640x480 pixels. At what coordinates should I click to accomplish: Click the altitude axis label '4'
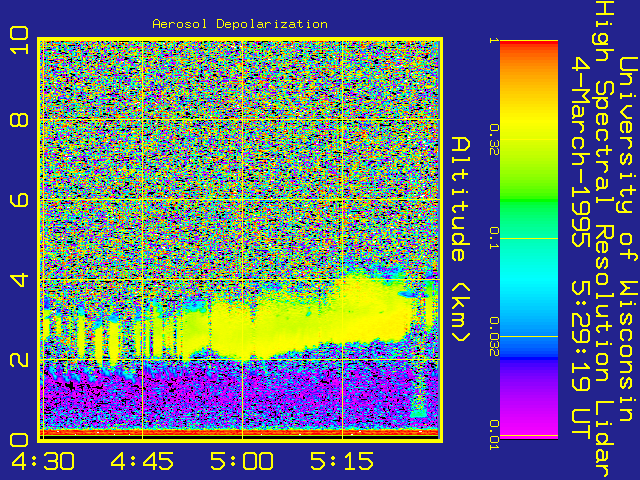(x=19, y=280)
